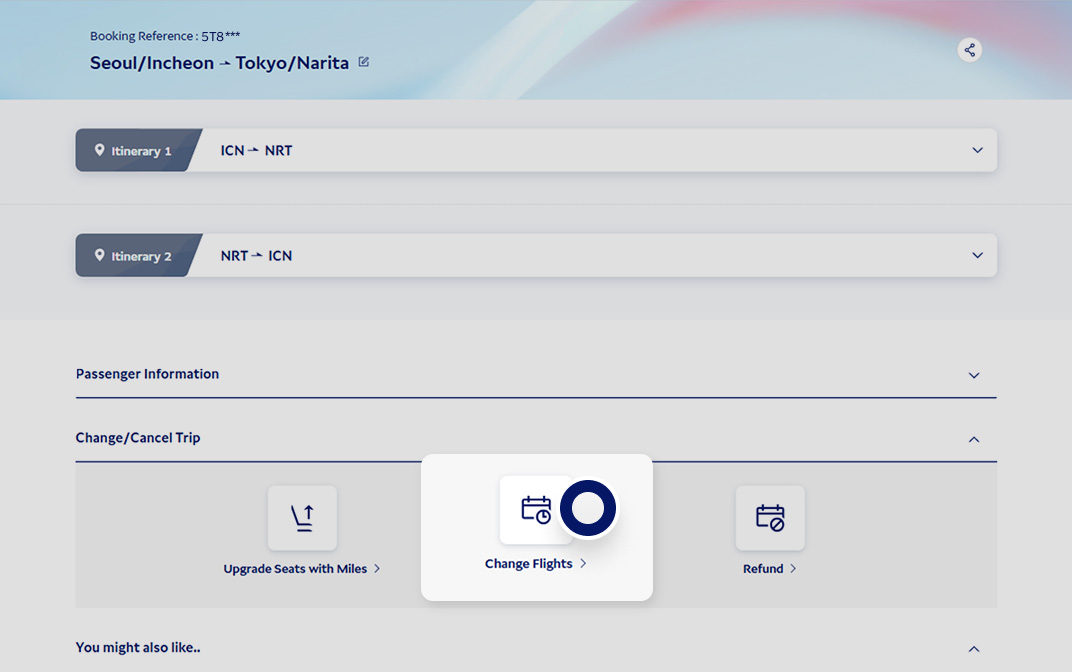Expand the Itinerary 1 chevron
The height and width of the screenshot is (672, 1072).
pyautogui.click(x=977, y=150)
